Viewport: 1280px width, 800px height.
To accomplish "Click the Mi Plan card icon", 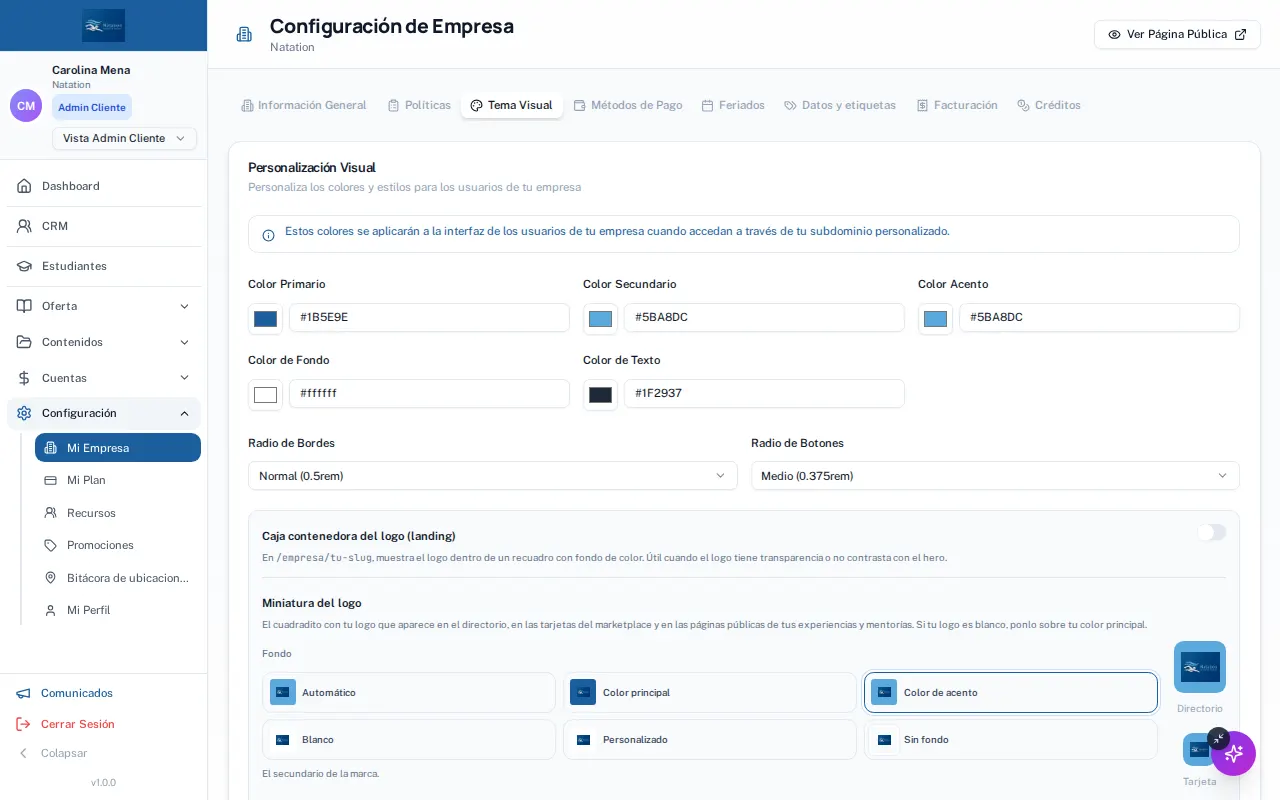I will 50,480.
